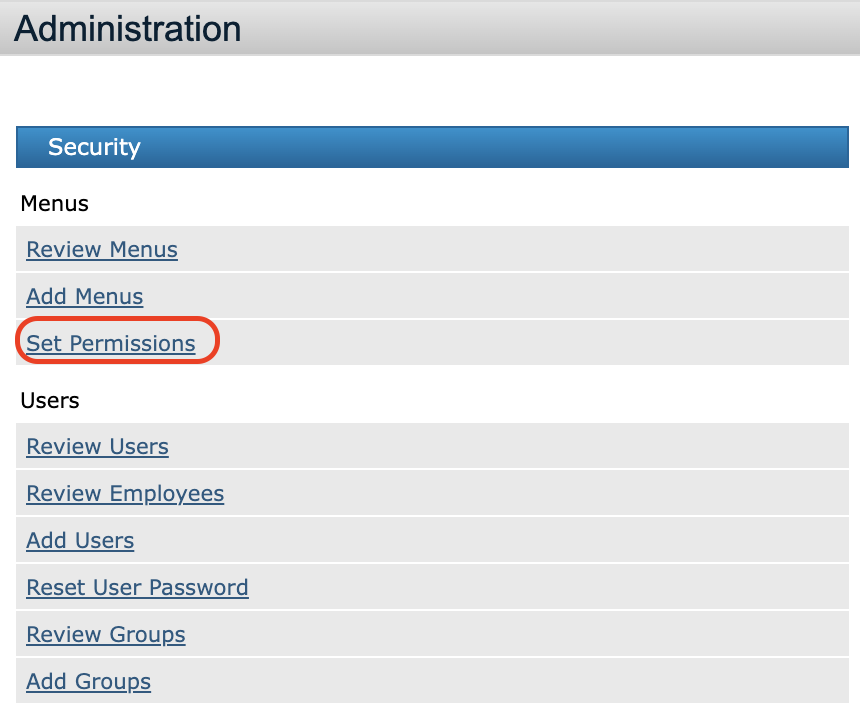860x714 pixels.
Task: Click blank gray area beside Review Menus
Action: (x=520, y=250)
